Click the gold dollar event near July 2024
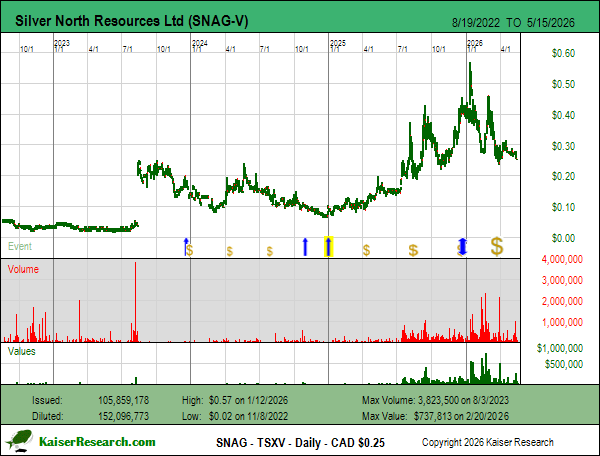This screenshot has height=456, width=600. pyautogui.click(x=270, y=251)
